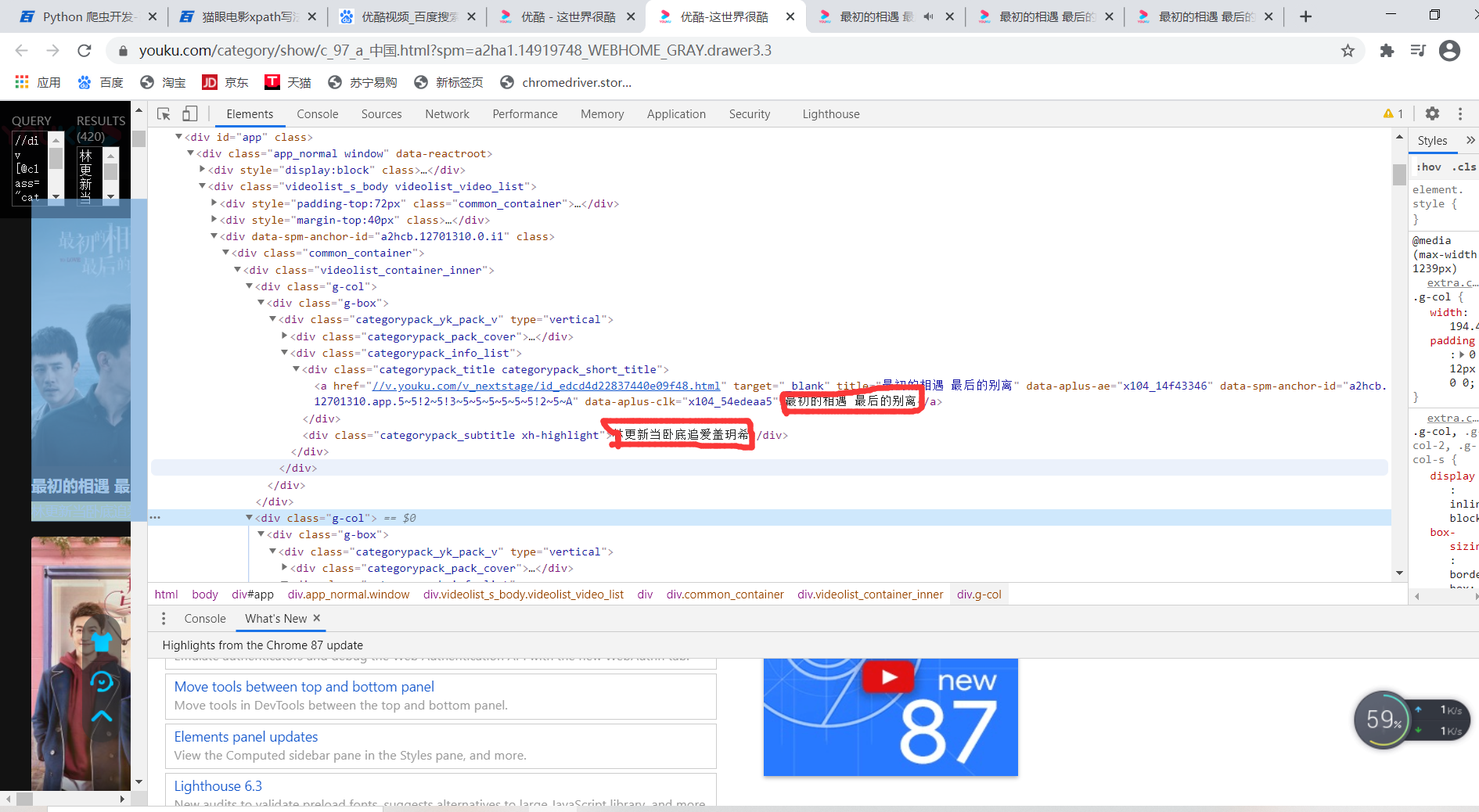
Task: Click the 最初的相遇 movie poster thumbnail
Action: tap(81, 360)
